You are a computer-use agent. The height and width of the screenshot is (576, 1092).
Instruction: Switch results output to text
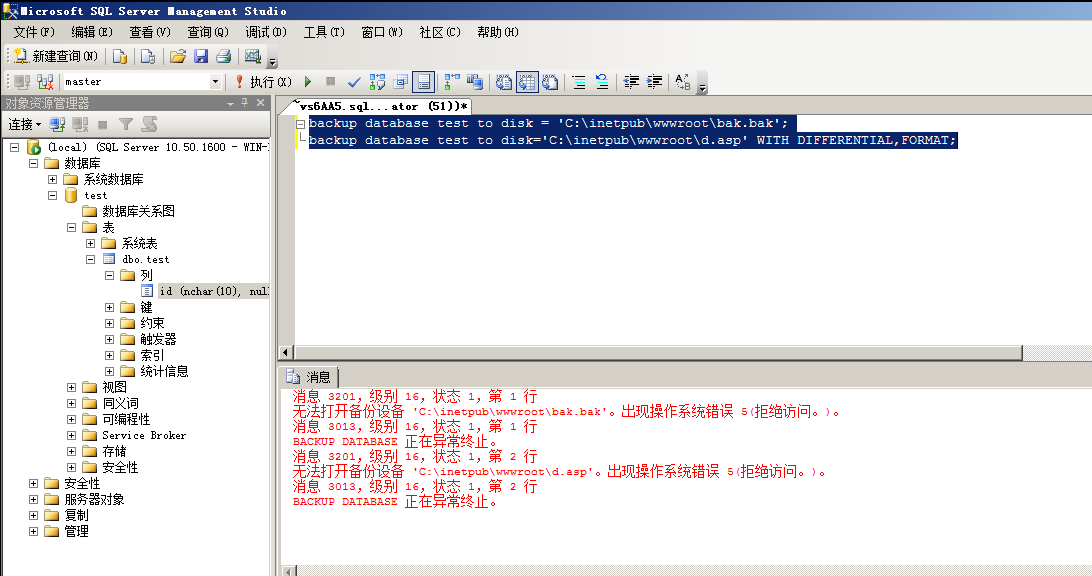pyautogui.click(x=504, y=82)
